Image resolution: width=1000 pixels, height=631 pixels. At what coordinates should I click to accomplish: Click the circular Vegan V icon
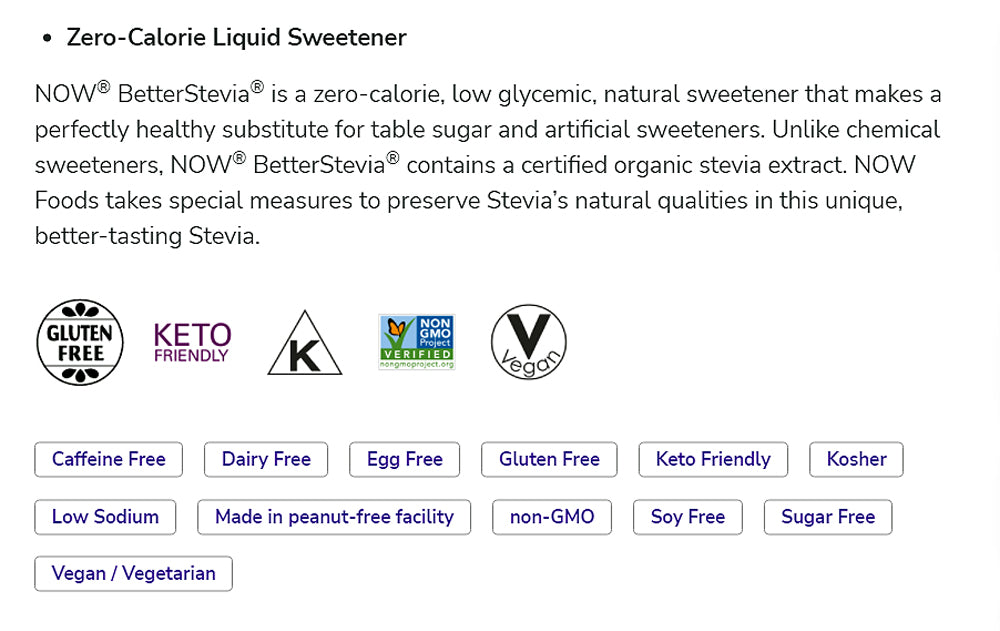click(x=529, y=341)
